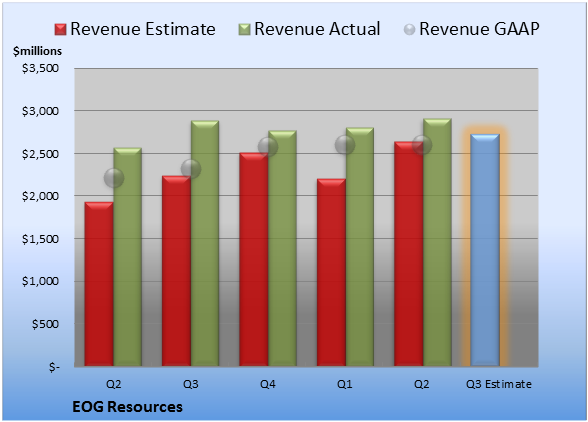
Task: Click the "$3,500" y-axis label
Action: pos(40,68)
